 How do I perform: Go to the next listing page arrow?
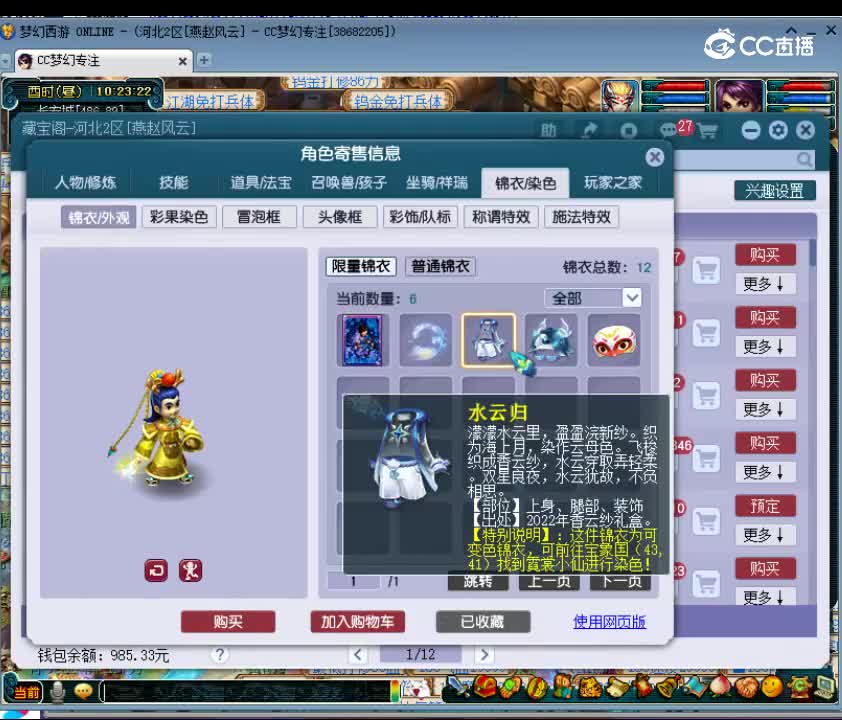tap(484, 654)
